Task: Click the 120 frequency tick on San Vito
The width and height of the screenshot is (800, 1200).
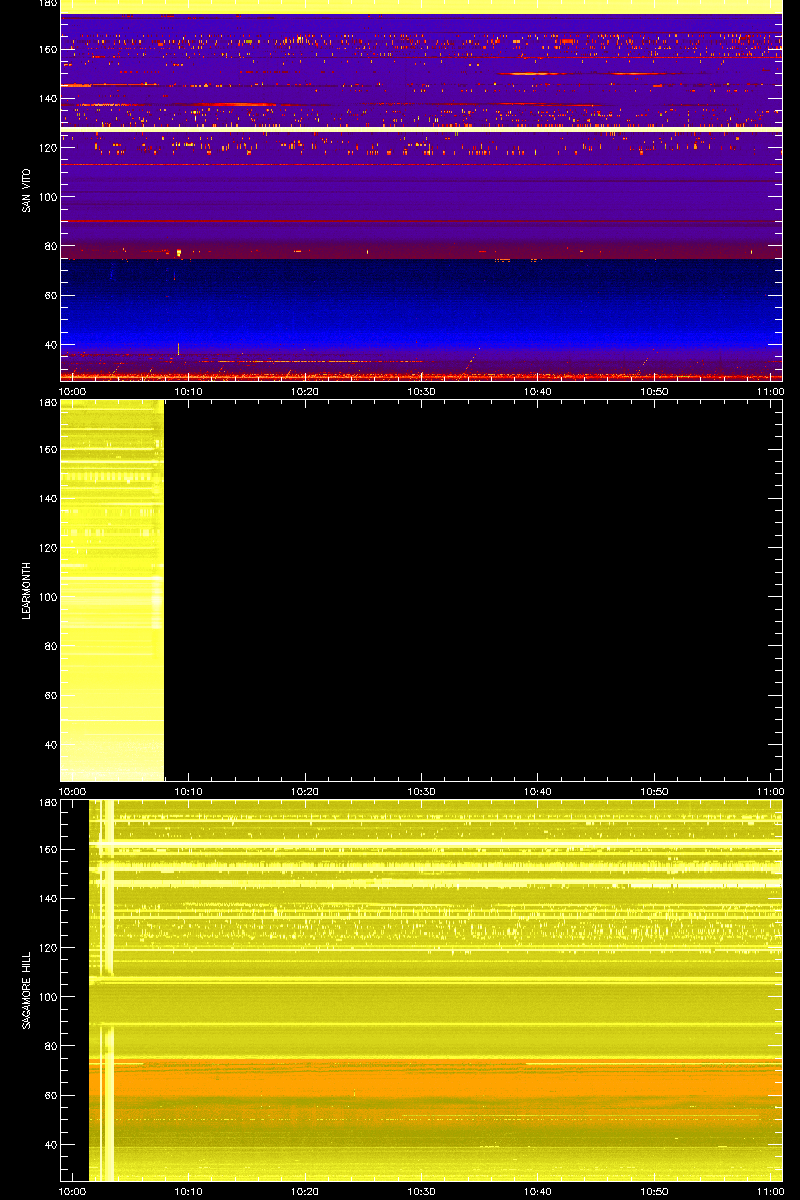Action: click(x=46, y=147)
